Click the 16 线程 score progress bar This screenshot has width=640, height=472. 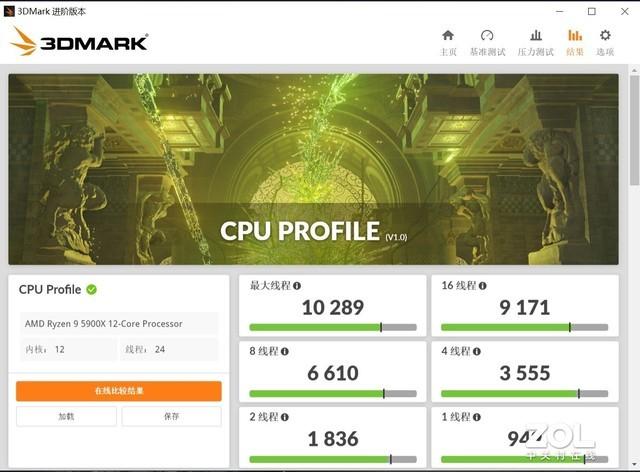(524, 327)
